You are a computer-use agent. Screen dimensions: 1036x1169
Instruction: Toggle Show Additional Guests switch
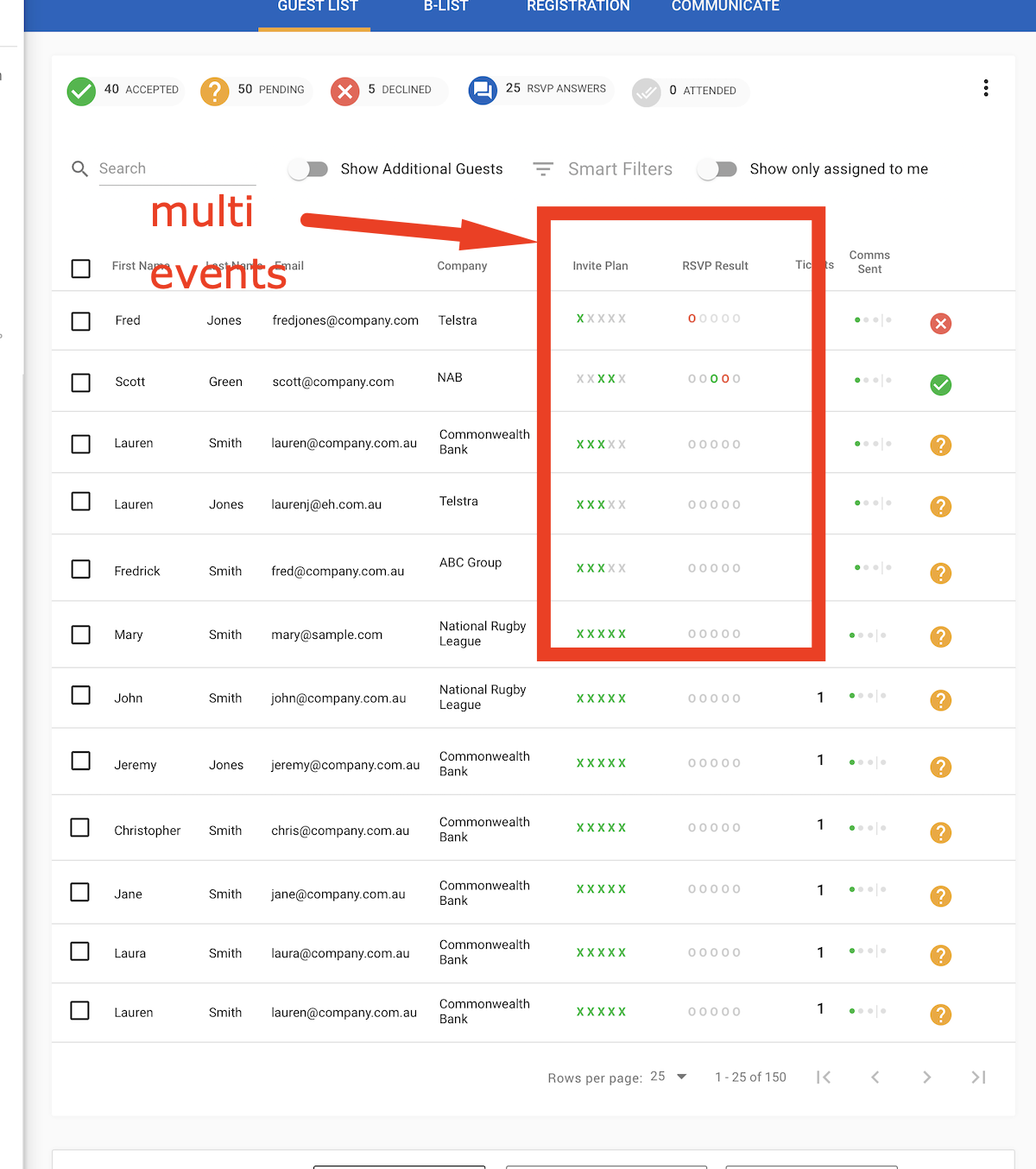click(x=308, y=169)
